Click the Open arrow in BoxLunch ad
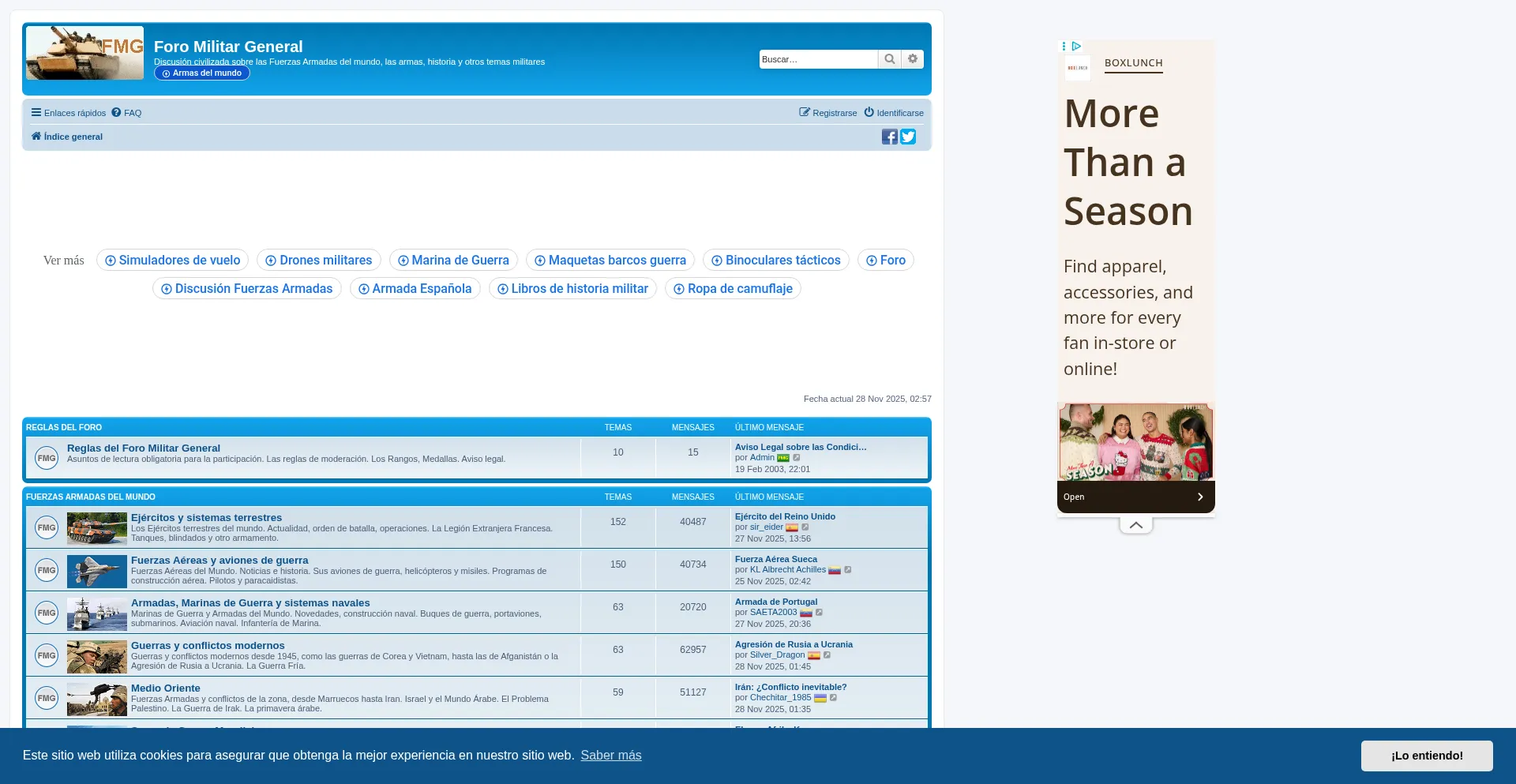Image resolution: width=1516 pixels, height=784 pixels. tap(1199, 497)
